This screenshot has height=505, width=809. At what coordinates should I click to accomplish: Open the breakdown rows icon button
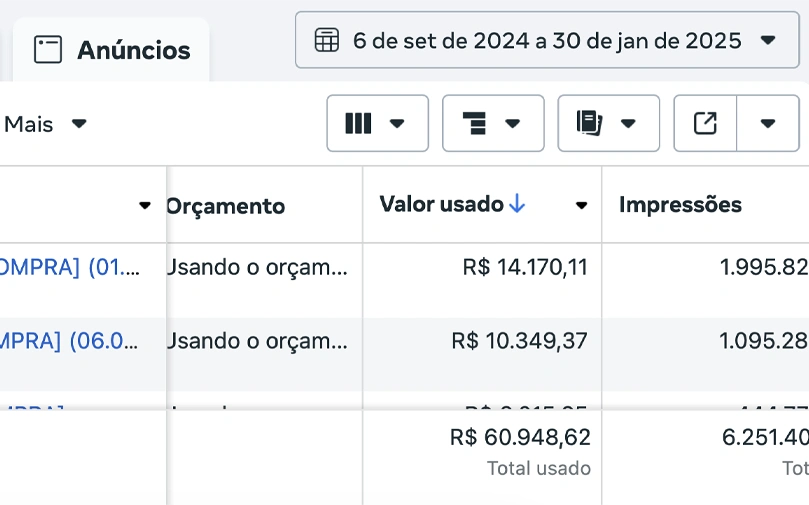[493, 123]
